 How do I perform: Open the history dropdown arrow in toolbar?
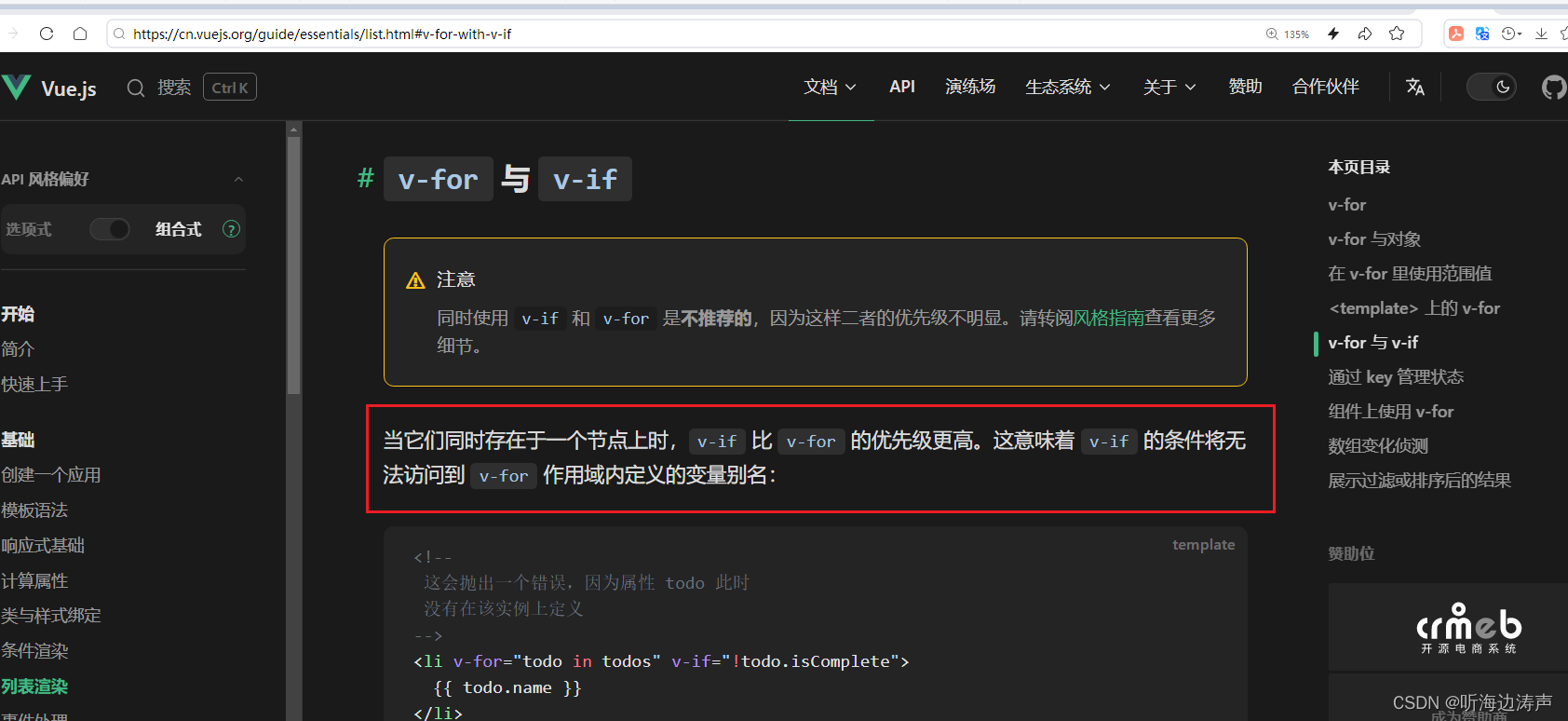click(1520, 34)
